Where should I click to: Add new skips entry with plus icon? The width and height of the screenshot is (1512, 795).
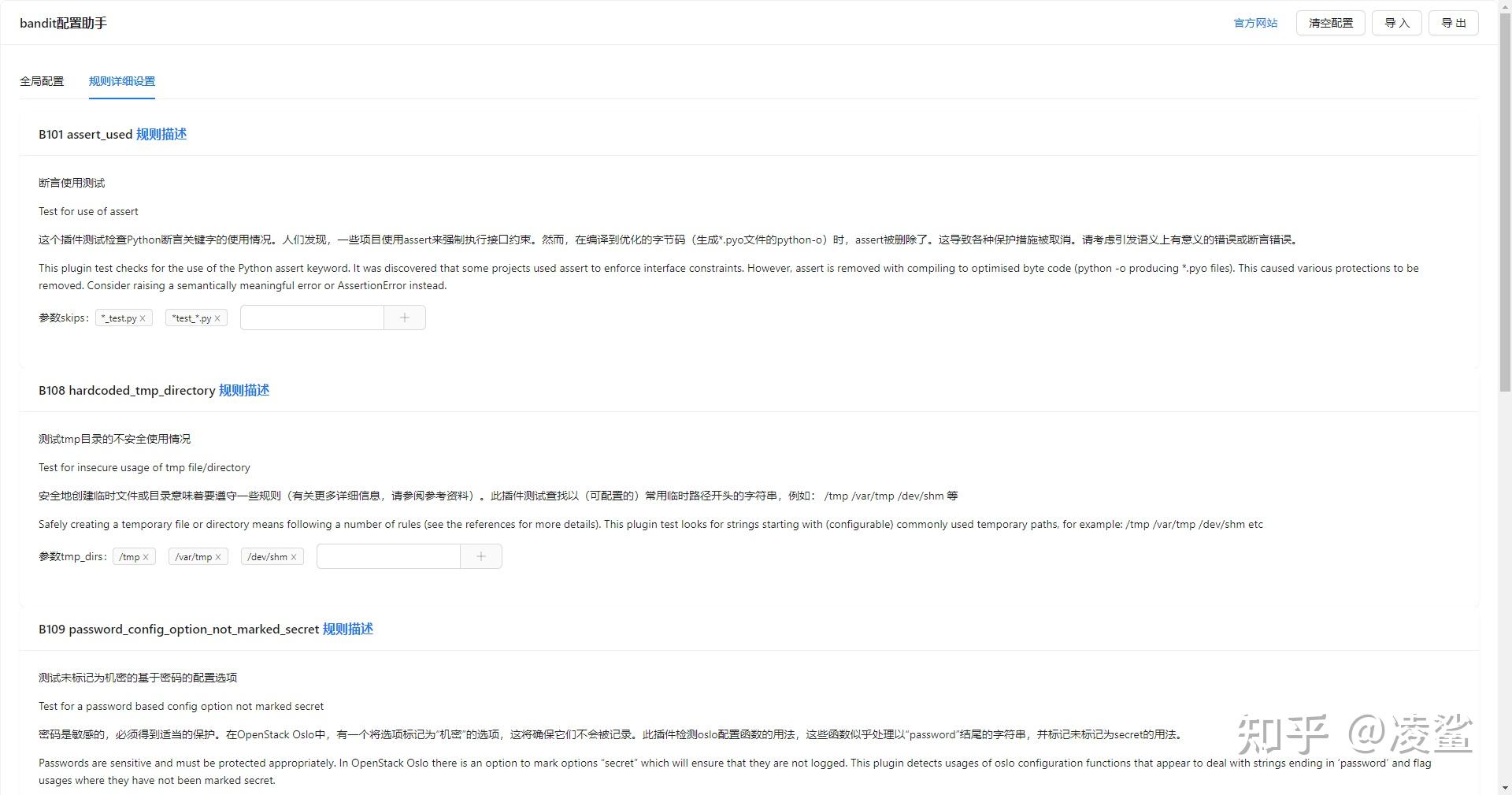point(405,318)
